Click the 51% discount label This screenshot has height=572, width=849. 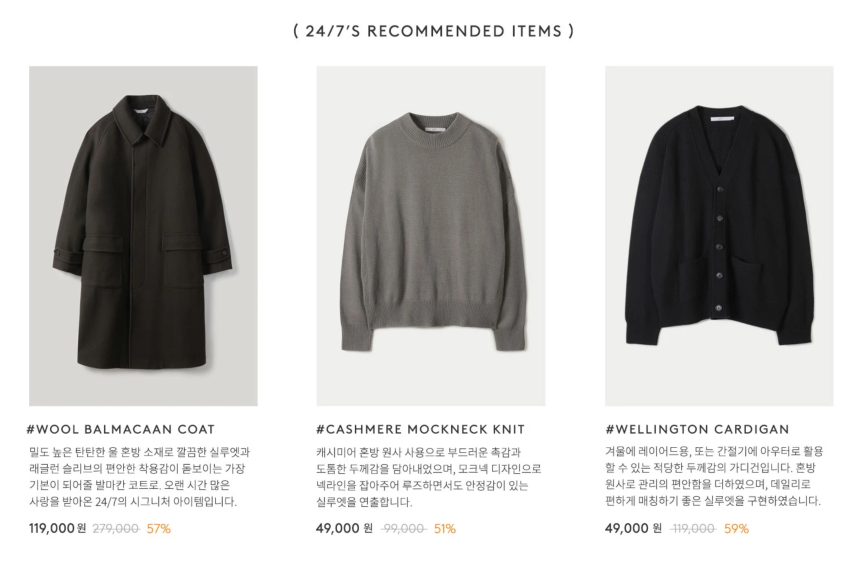pyautogui.click(x=445, y=529)
